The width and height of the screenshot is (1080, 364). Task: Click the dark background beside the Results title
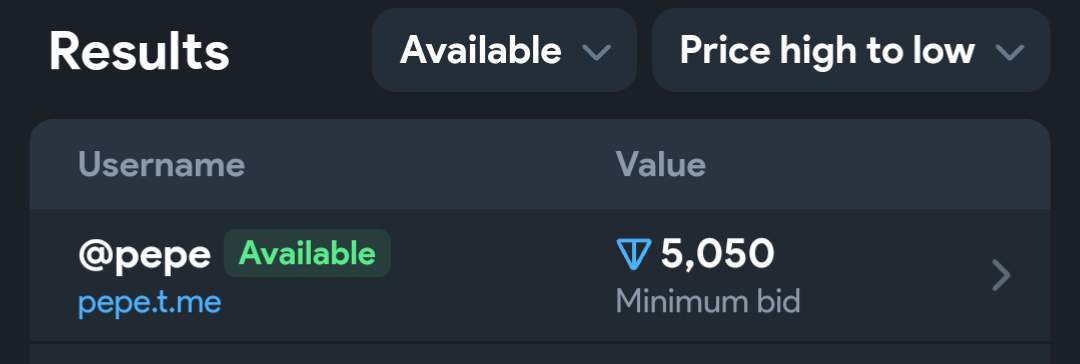tap(300, 52)
